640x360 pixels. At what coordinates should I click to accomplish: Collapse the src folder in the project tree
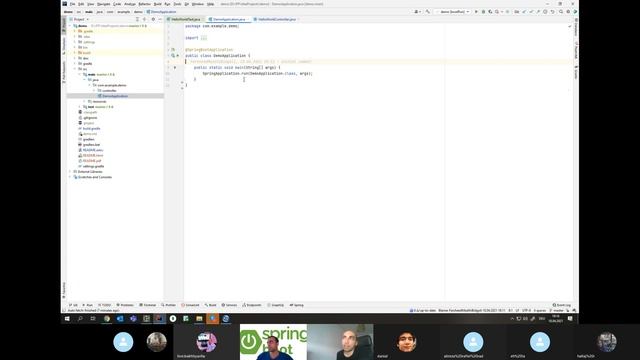(x=75, y=69)
